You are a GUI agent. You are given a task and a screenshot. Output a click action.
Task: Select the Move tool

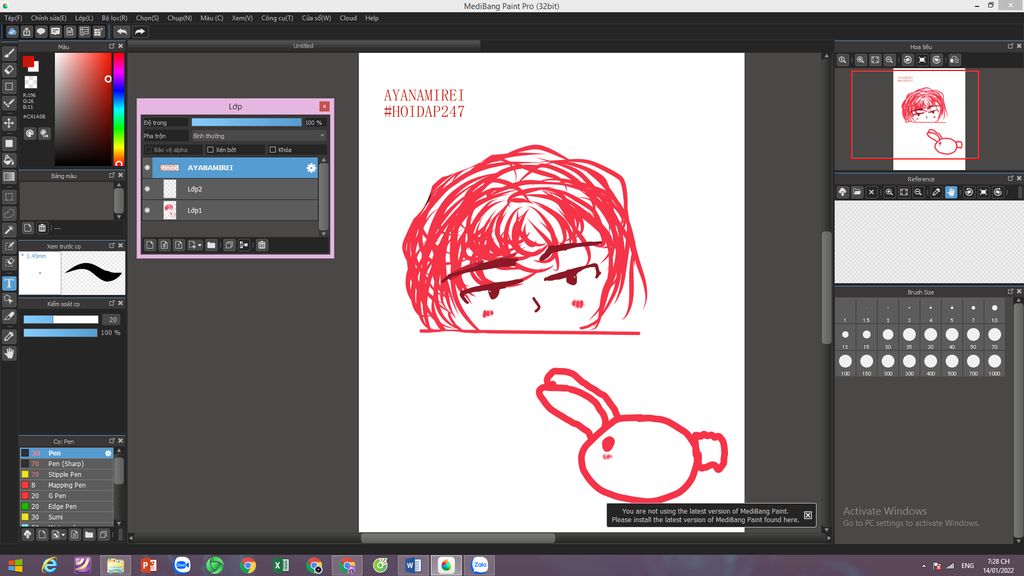9,123
